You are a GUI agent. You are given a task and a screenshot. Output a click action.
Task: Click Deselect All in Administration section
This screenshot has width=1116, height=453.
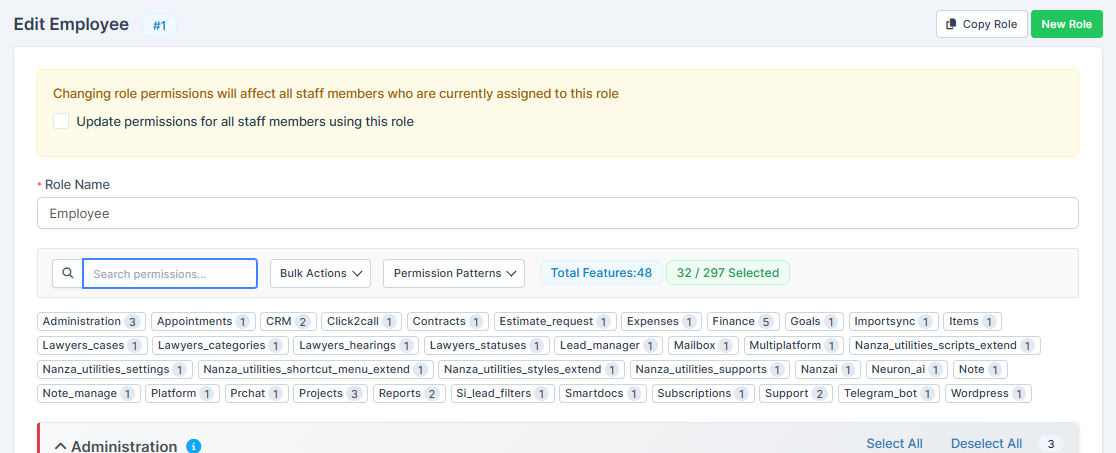point(986,444)
